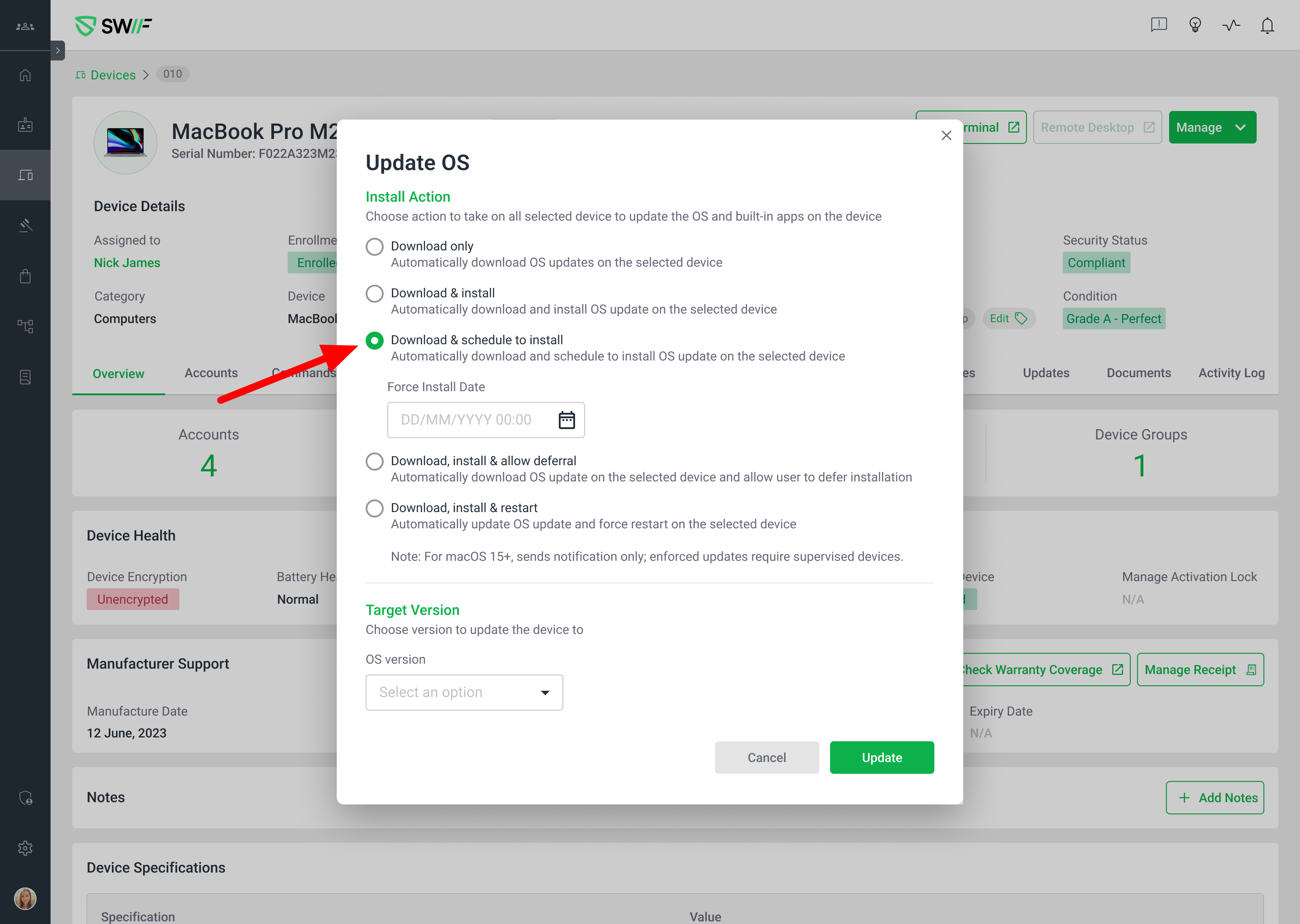Open the user profile avatar
The height and width of the screenshot is (924, 1300).
point(25,898)
